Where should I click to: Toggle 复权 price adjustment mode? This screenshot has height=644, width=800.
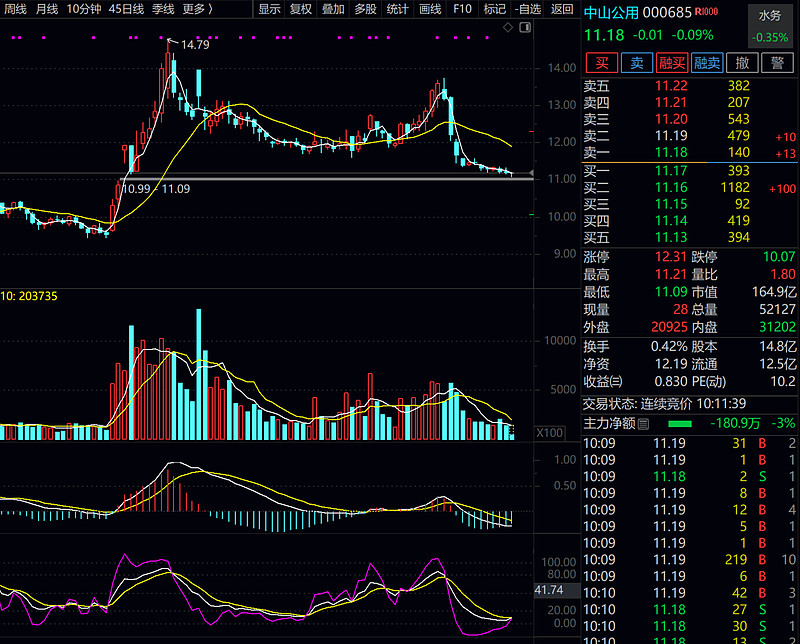click(x=300, y=9)
